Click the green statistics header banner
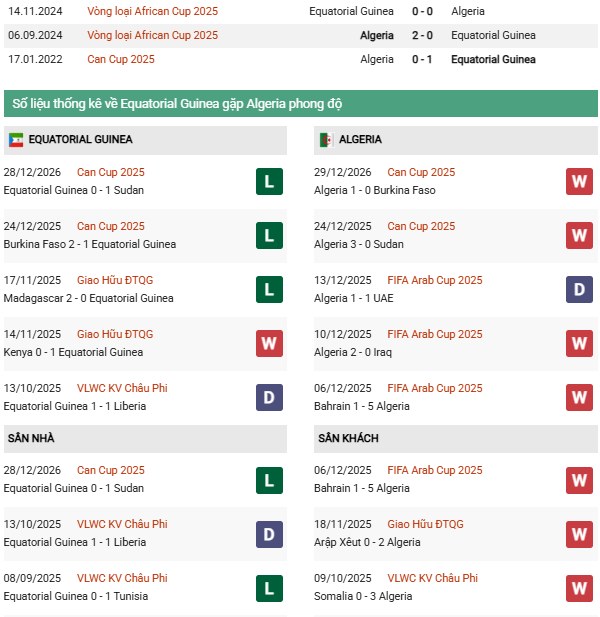600x617 pixels. coord(300,104)
